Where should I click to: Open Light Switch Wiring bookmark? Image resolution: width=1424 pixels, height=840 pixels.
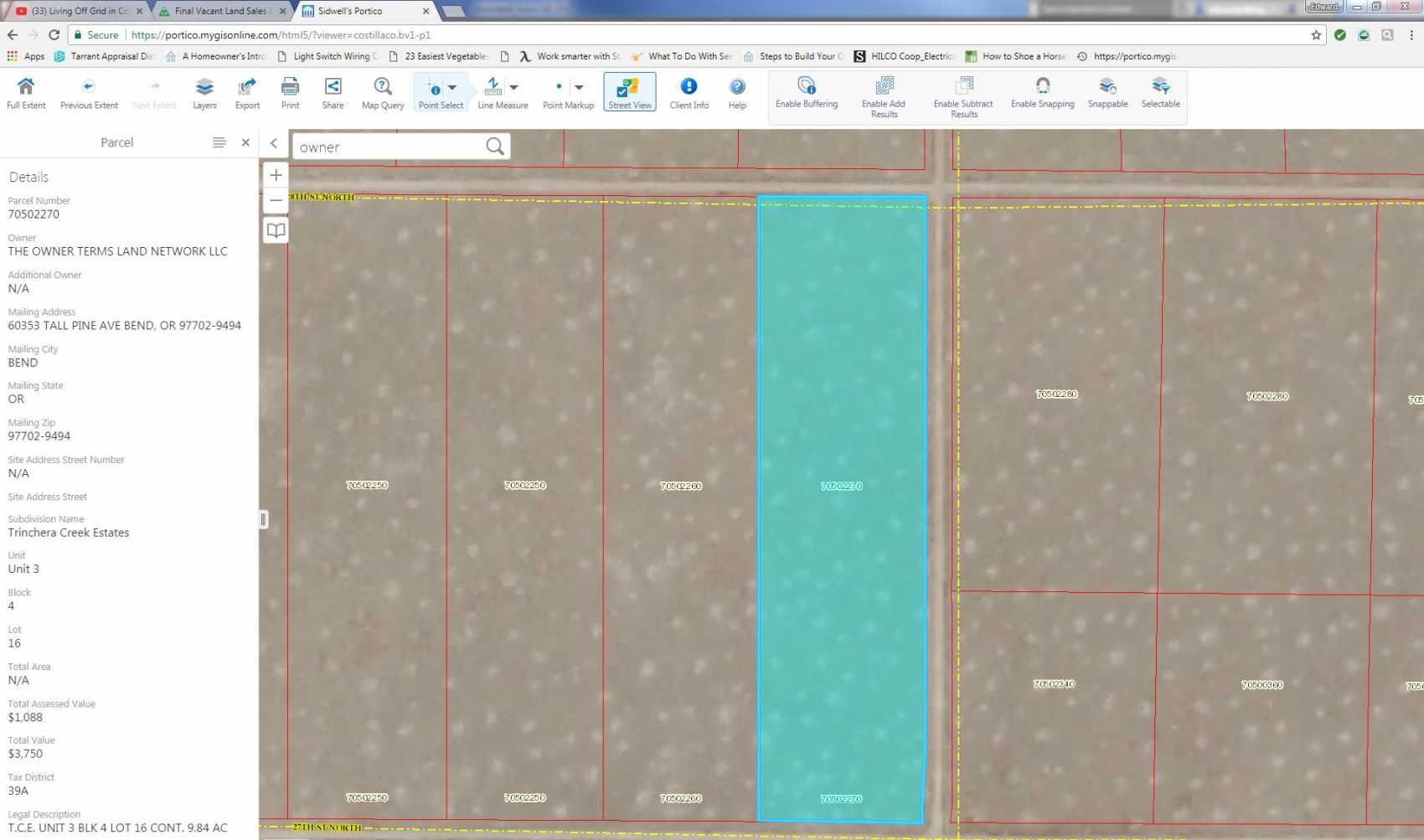point(328,56)
